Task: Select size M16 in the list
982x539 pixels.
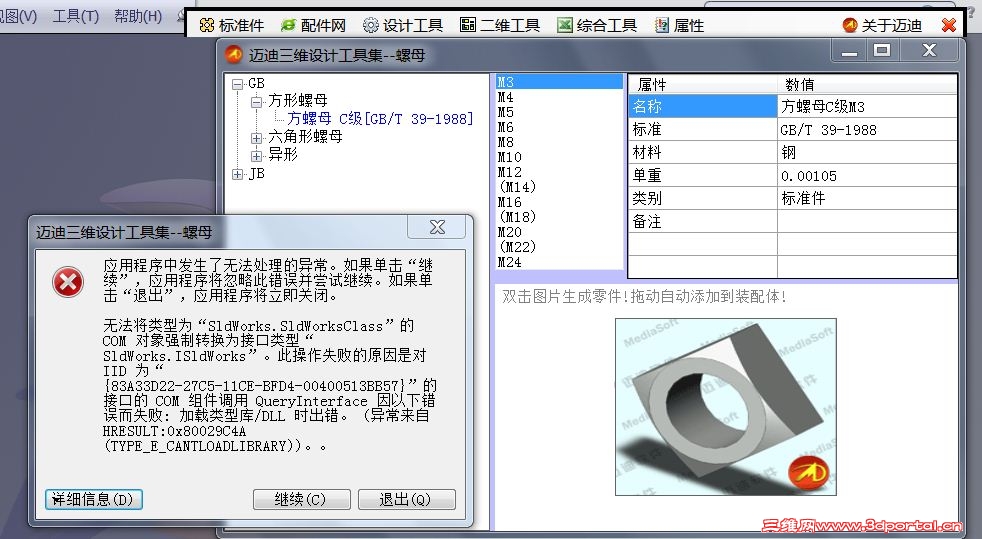Action: pos(559,202)
